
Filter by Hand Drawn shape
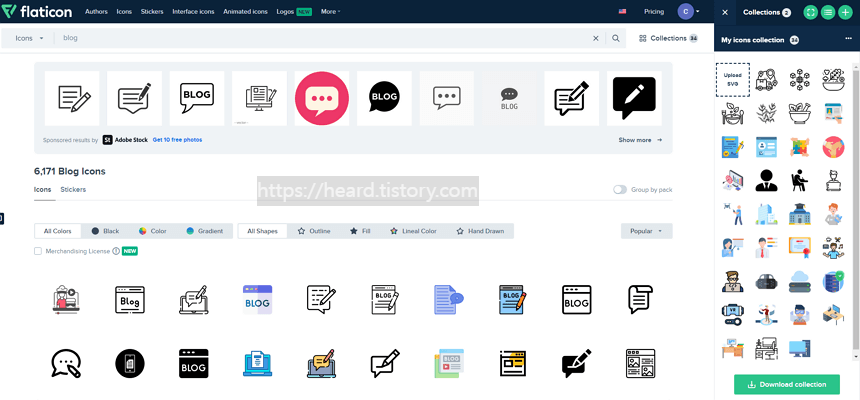[480, 231]
